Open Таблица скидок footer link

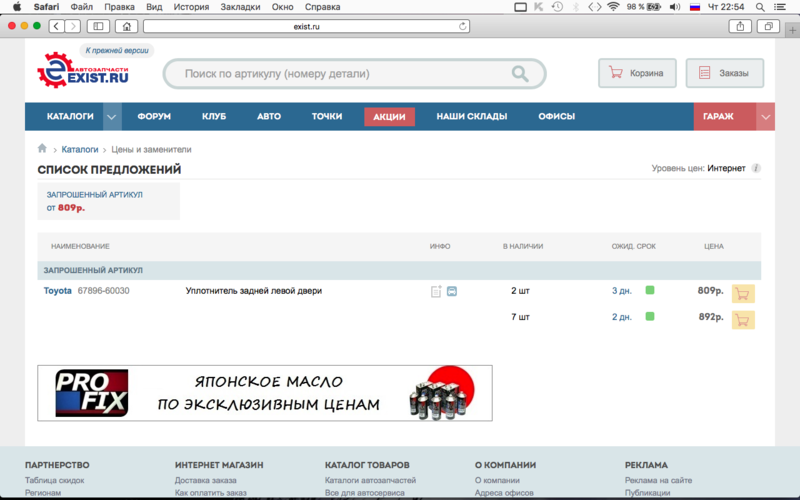coord(55,480)
